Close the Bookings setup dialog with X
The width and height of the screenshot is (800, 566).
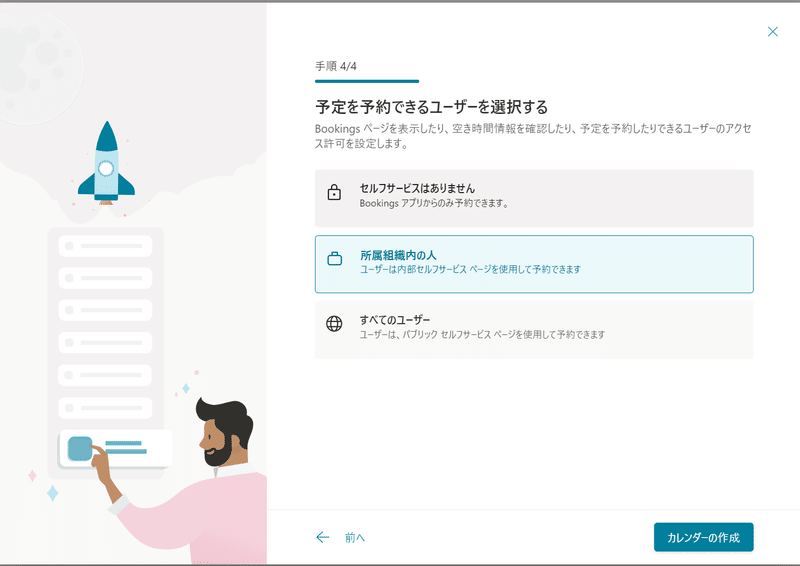(772, 32)
